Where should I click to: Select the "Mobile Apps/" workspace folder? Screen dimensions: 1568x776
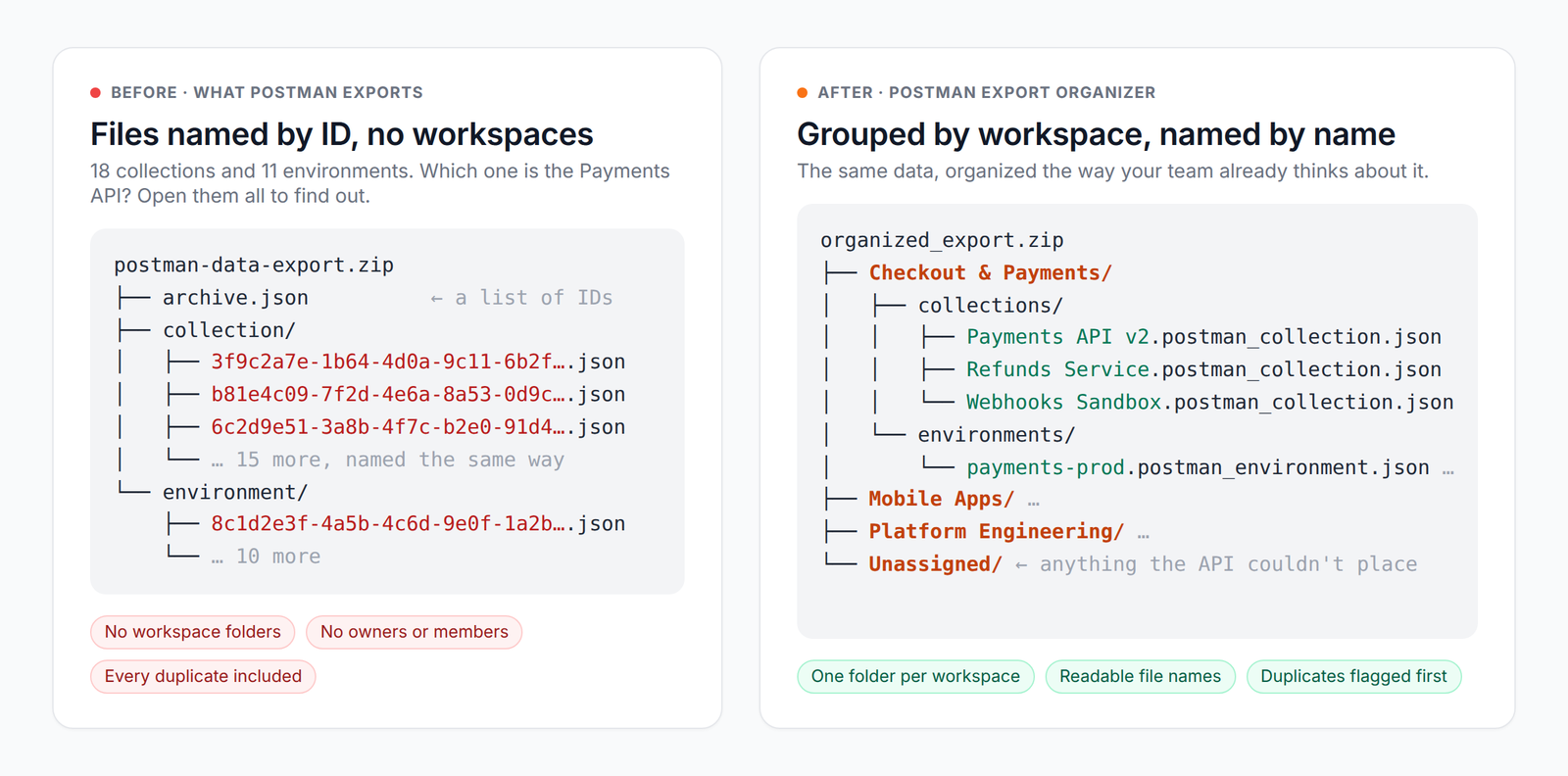coord(942,499)
